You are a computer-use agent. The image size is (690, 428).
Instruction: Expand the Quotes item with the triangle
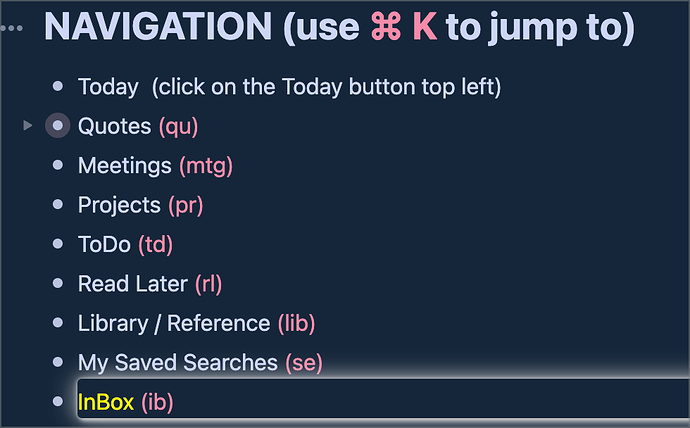pos(28,126)
